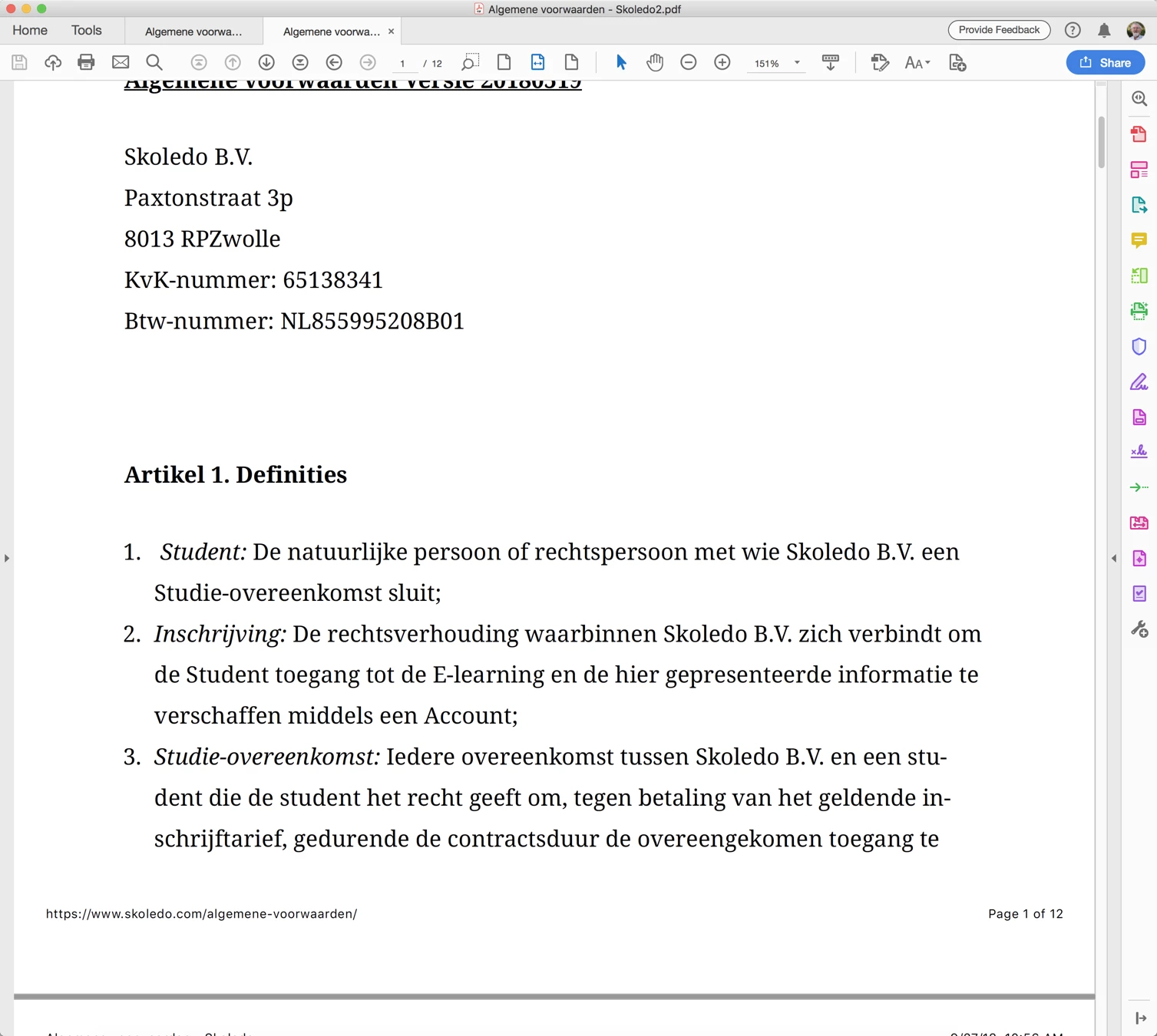This screenshot has height=1036, width=1157.
Task: Open the Comment tool in right pane
Action: point(1139,240)
